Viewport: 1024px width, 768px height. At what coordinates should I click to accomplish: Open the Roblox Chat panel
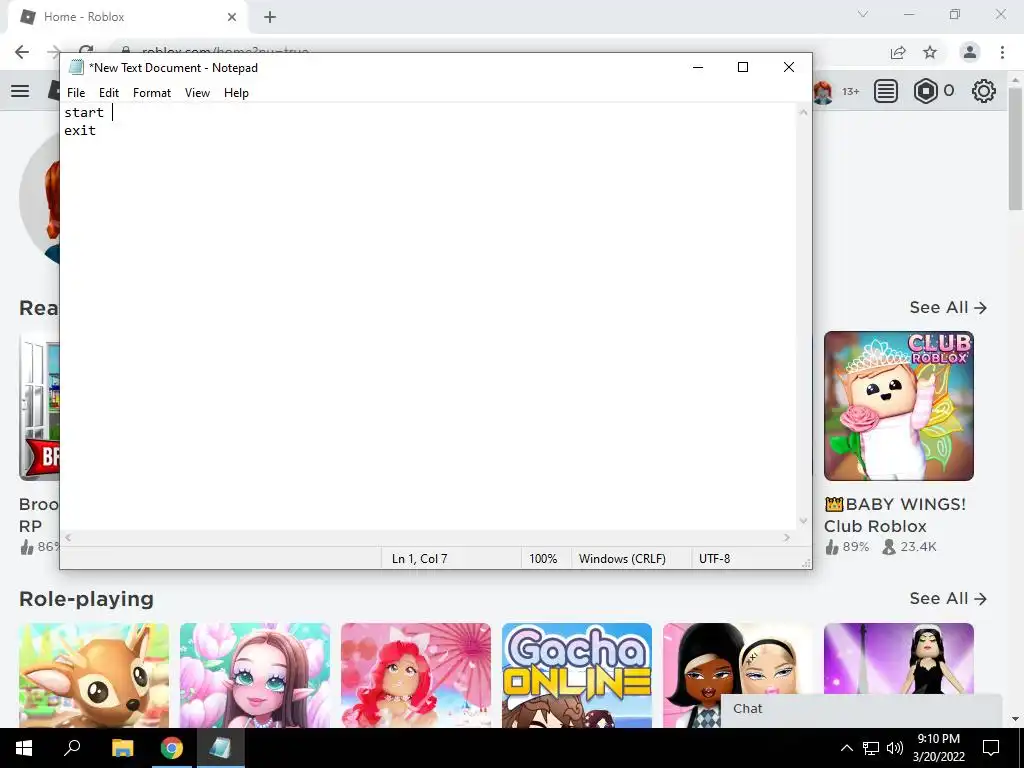[x=861, y=709]
